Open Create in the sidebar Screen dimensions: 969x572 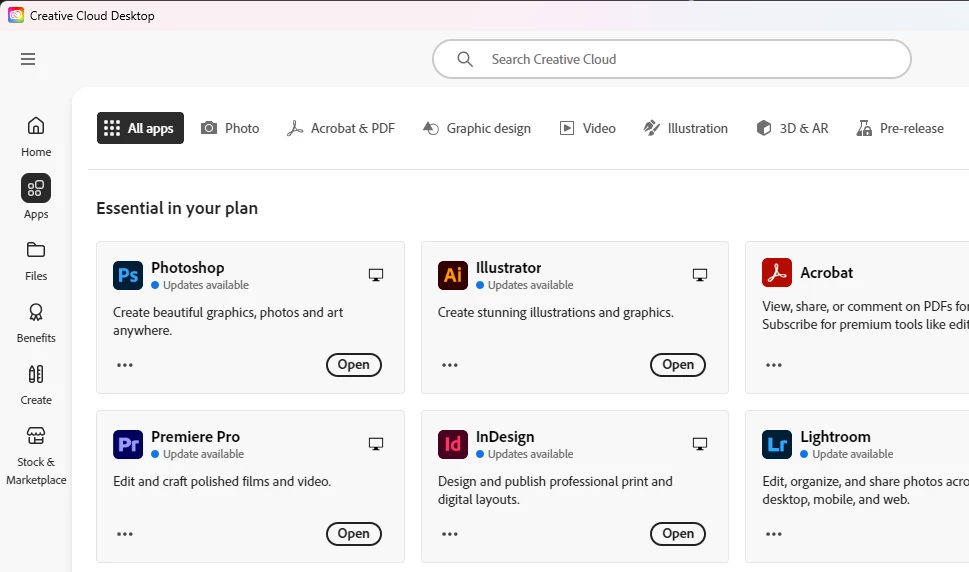tap(36, 385)
